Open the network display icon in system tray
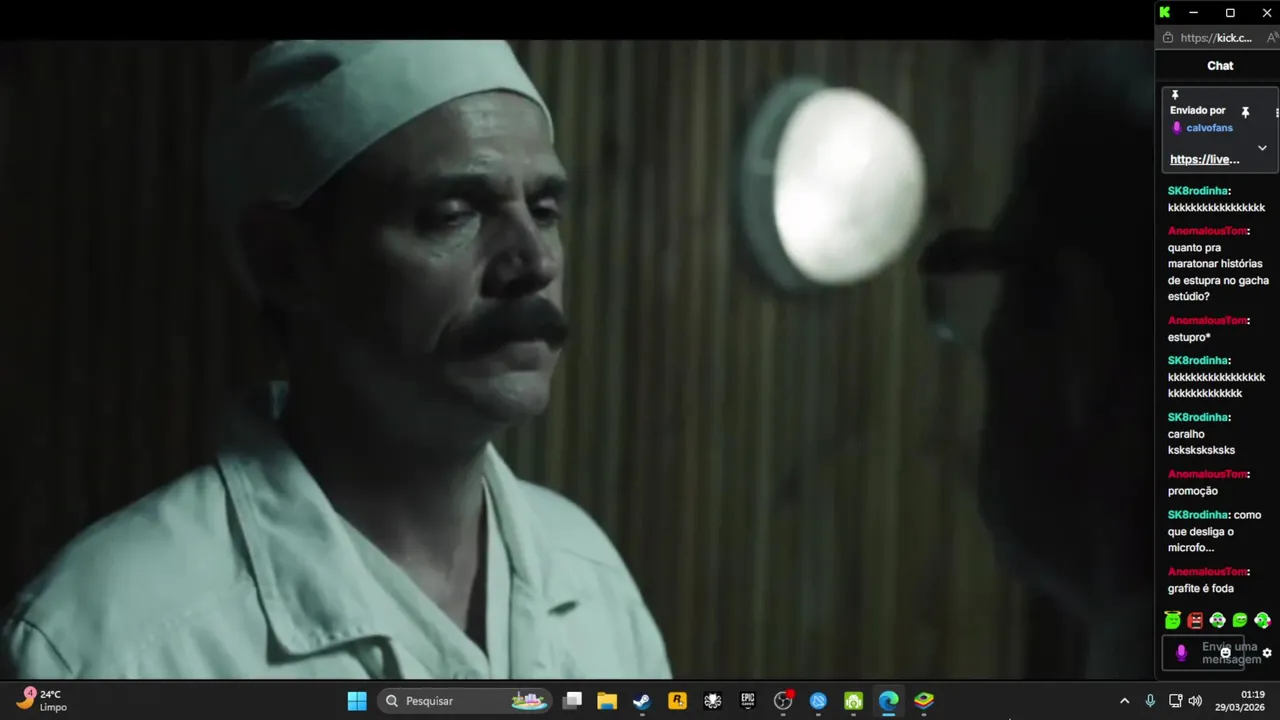Image resolution: width=1280 pixels, height=720 pixels. point(1175,701)
